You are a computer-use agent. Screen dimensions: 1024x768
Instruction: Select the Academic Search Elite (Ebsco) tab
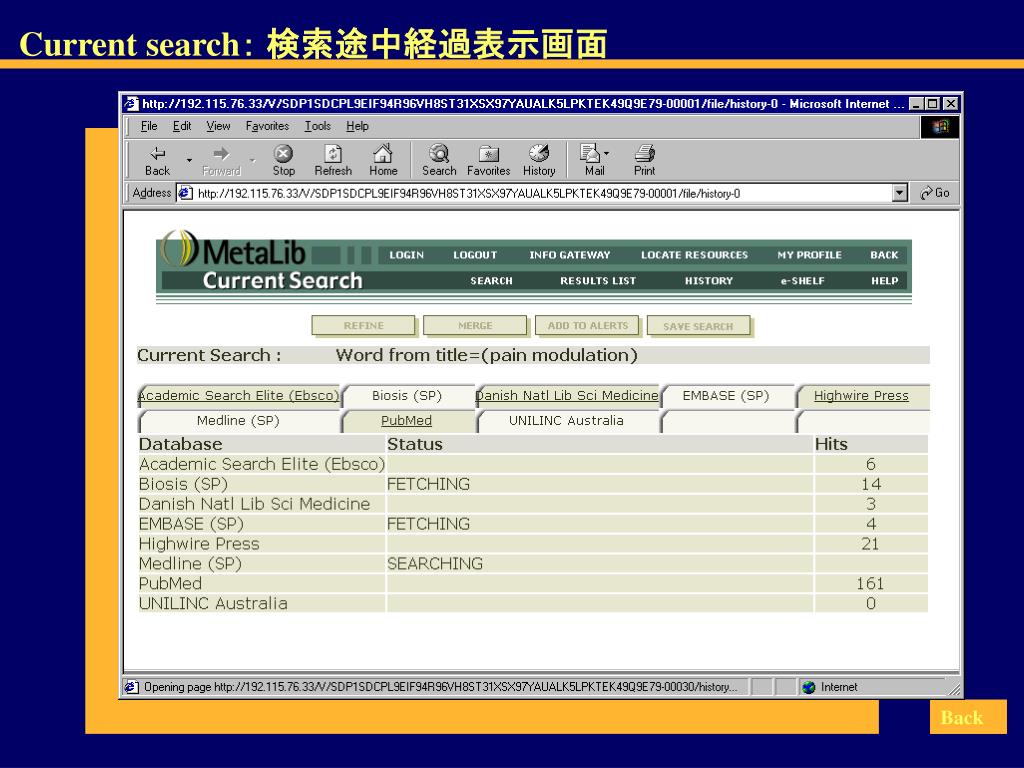coord(239,396)
